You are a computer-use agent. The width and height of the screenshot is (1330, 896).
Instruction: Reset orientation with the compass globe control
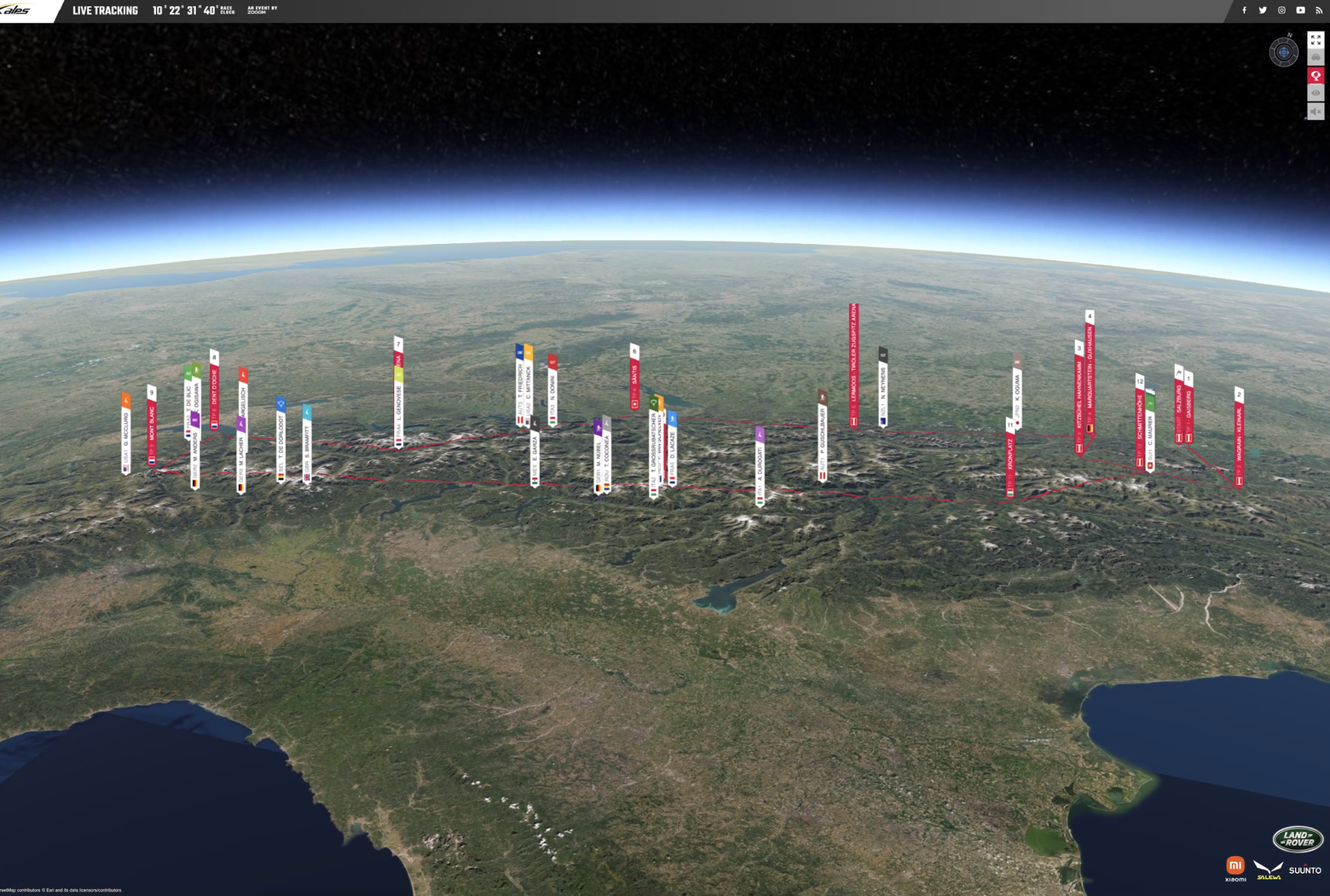point(1284,52)
